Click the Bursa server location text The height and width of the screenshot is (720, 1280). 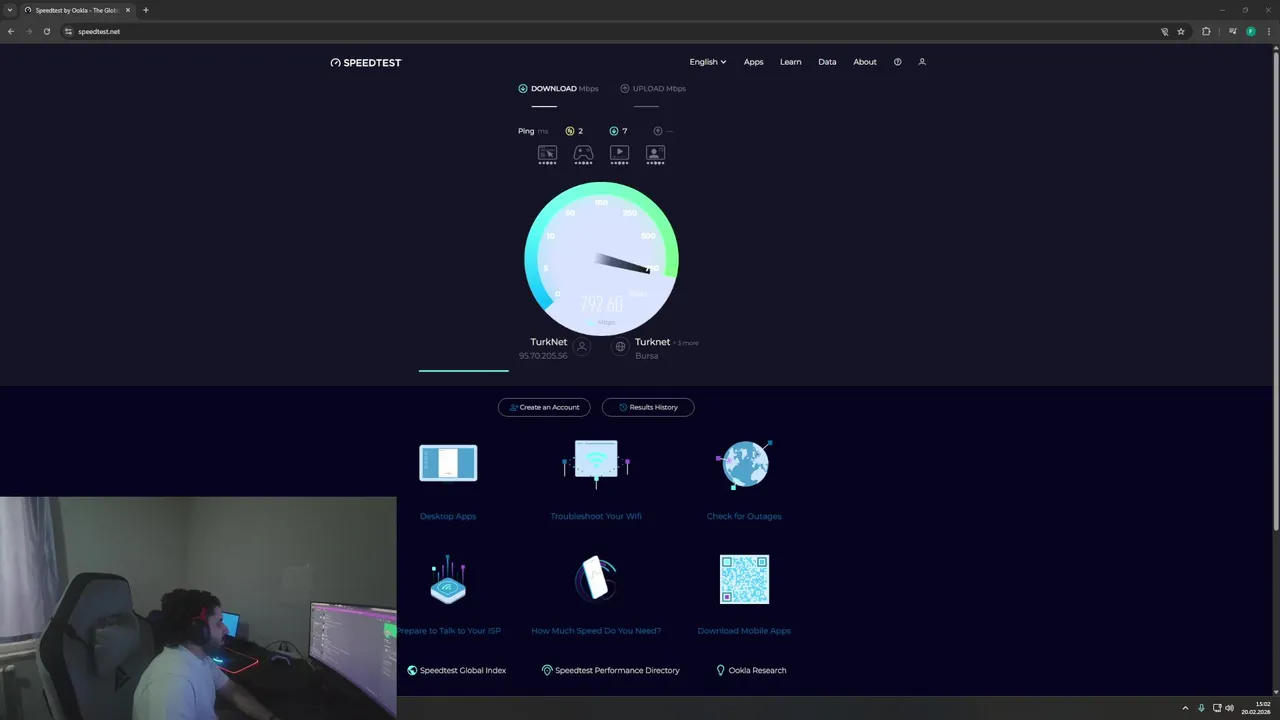pos(646,356)
